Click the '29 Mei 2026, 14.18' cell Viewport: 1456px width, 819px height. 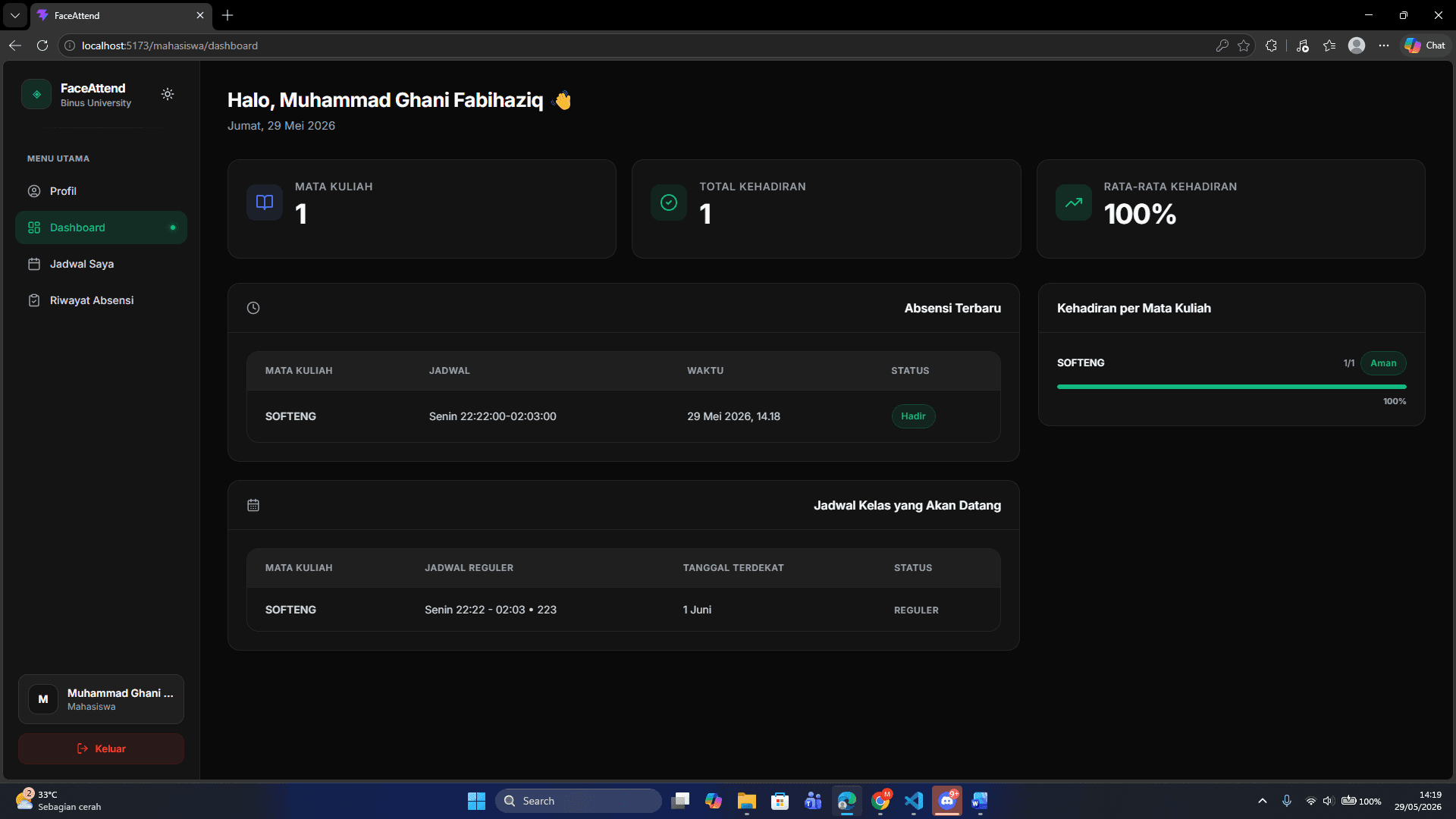(733, 416)
